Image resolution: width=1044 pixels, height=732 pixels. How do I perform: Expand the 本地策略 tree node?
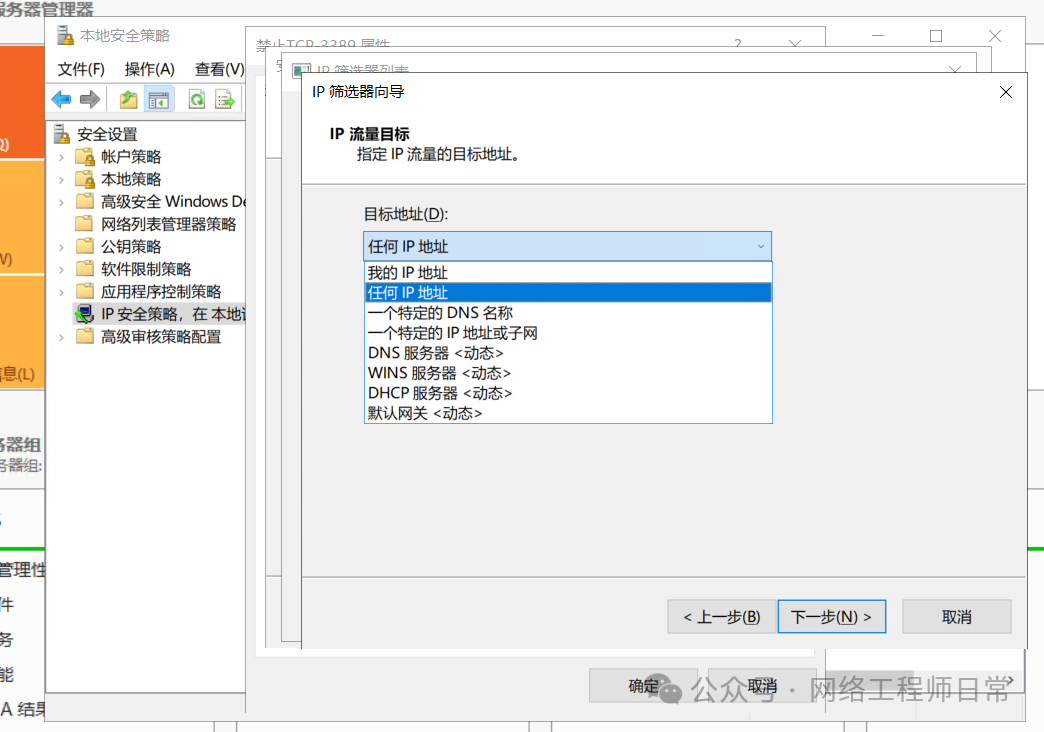pyautogui.click(x=62, y=179)
